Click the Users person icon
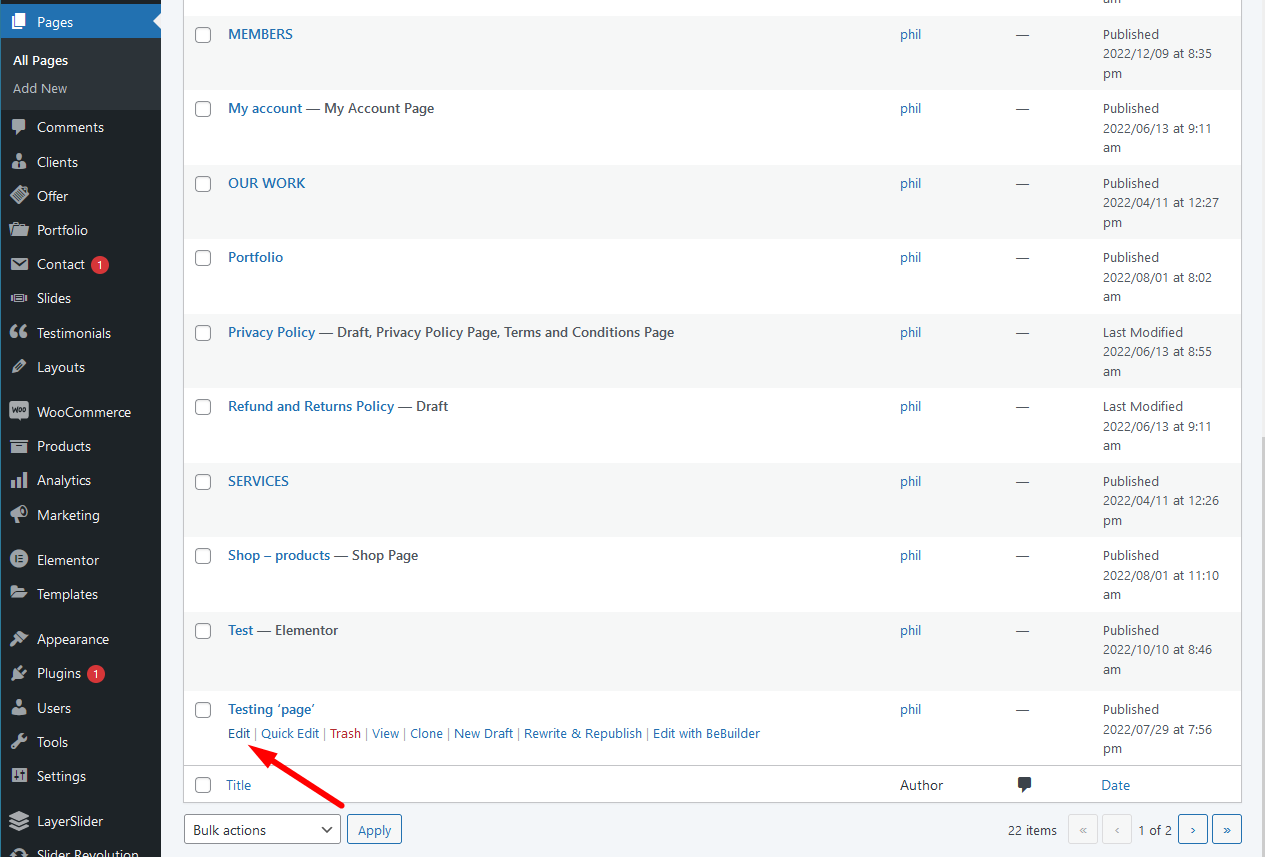 (19, 708)
